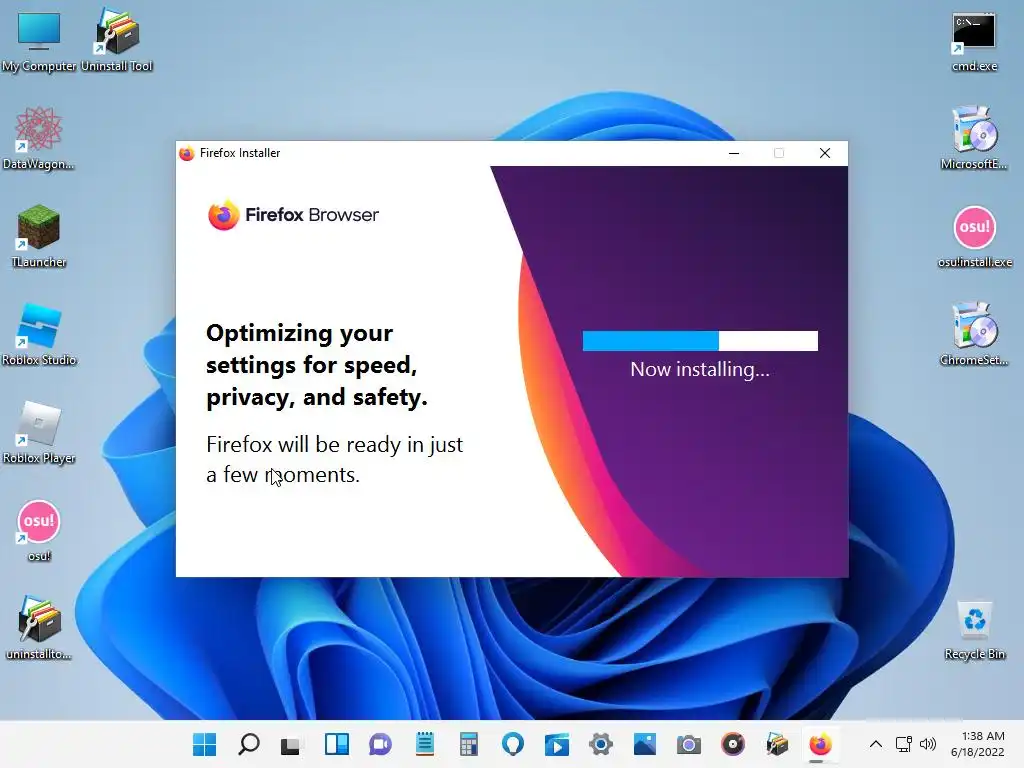
Task: Click the "Firefox Installer" title text
Action: click(x=240, y=153)
